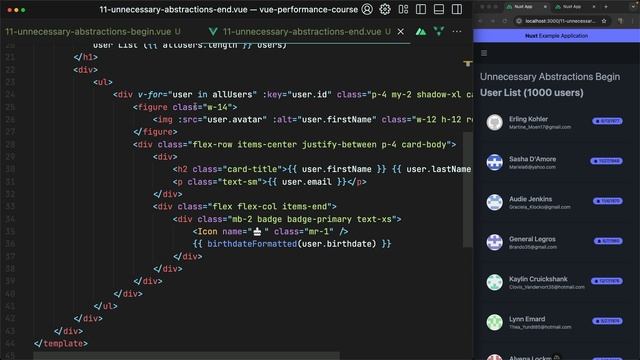Image resolution: width=640 pixels, height=360 pixels.
Task: Click Audie Jenkins' birthdate badge
Action: point(607,201)
